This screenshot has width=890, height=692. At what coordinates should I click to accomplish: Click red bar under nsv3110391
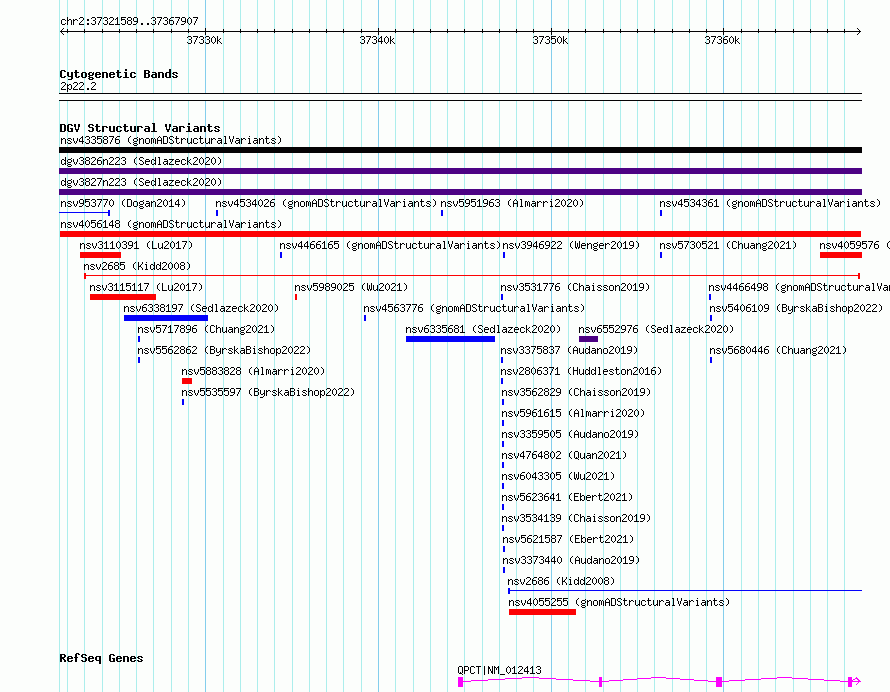tap(100, 255)
